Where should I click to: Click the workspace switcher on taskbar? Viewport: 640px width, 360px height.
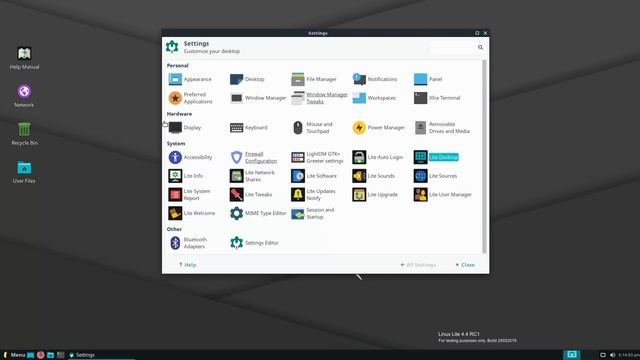click(571, 355)
